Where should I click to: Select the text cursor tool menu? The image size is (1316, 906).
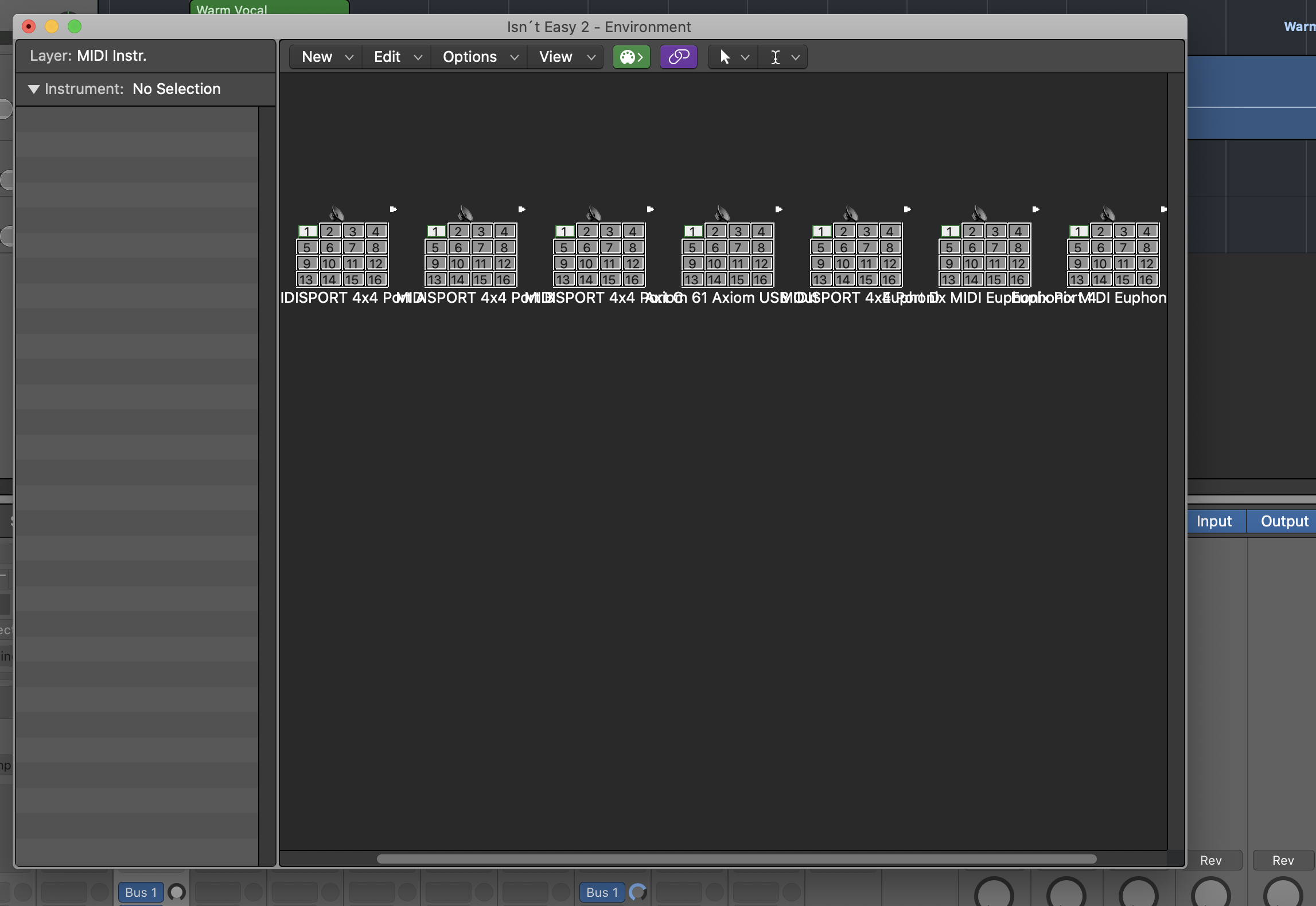tap(782, 57)
